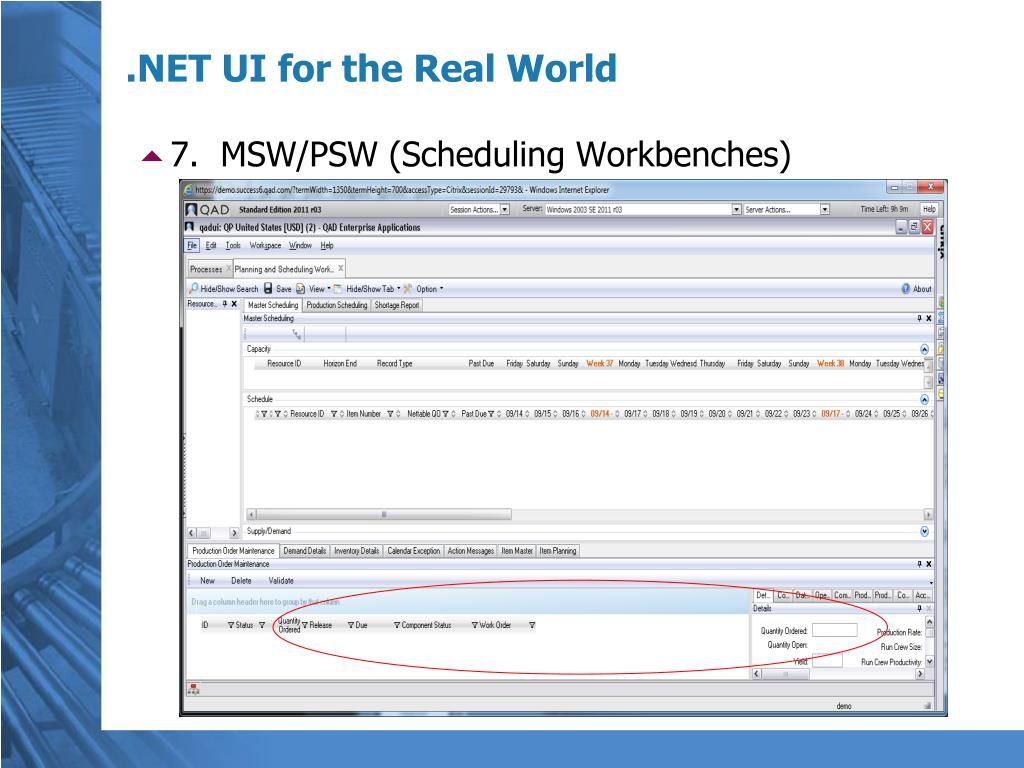Switch to the Action Messages tab
1024x768 pixels.
click(471, 551)
